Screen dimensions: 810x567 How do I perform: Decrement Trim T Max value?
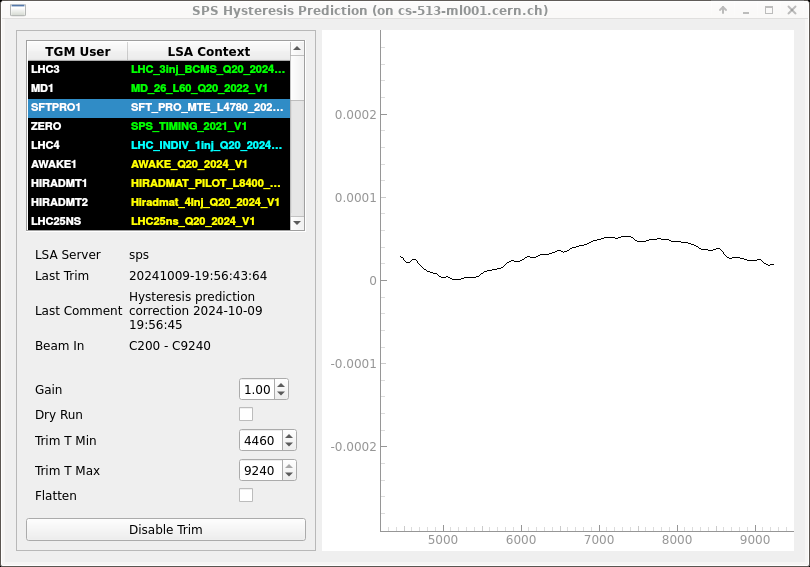[289, 475]
